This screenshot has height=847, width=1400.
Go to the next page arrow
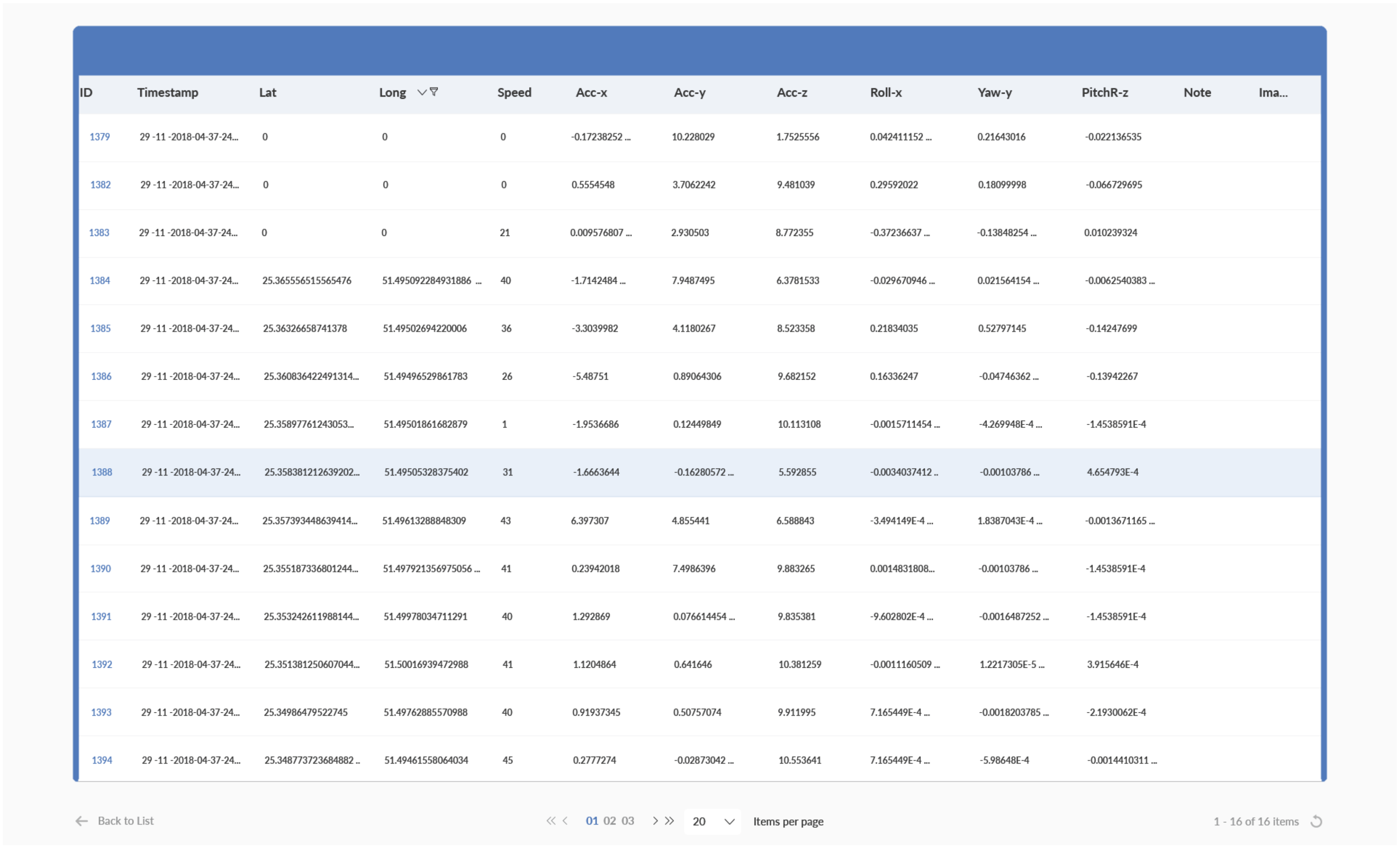(655, 821)
